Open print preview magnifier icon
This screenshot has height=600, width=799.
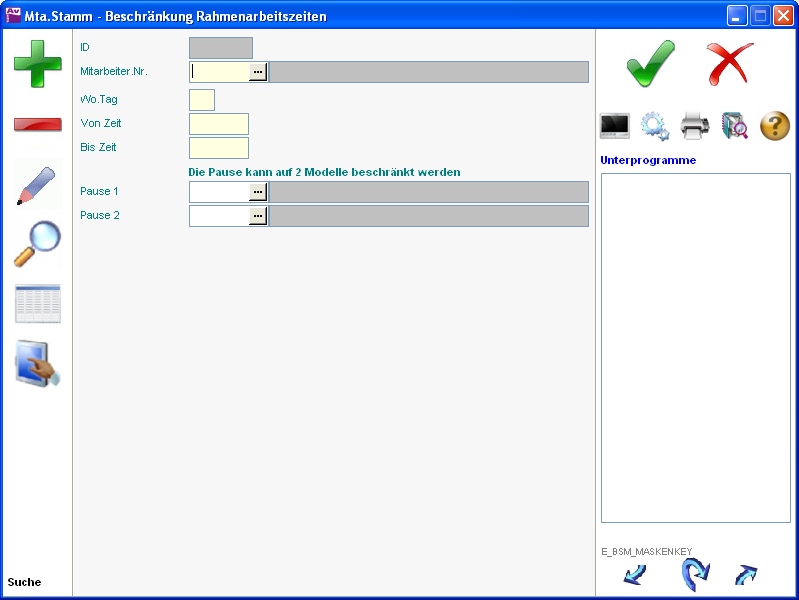click(x=735, y=126)
